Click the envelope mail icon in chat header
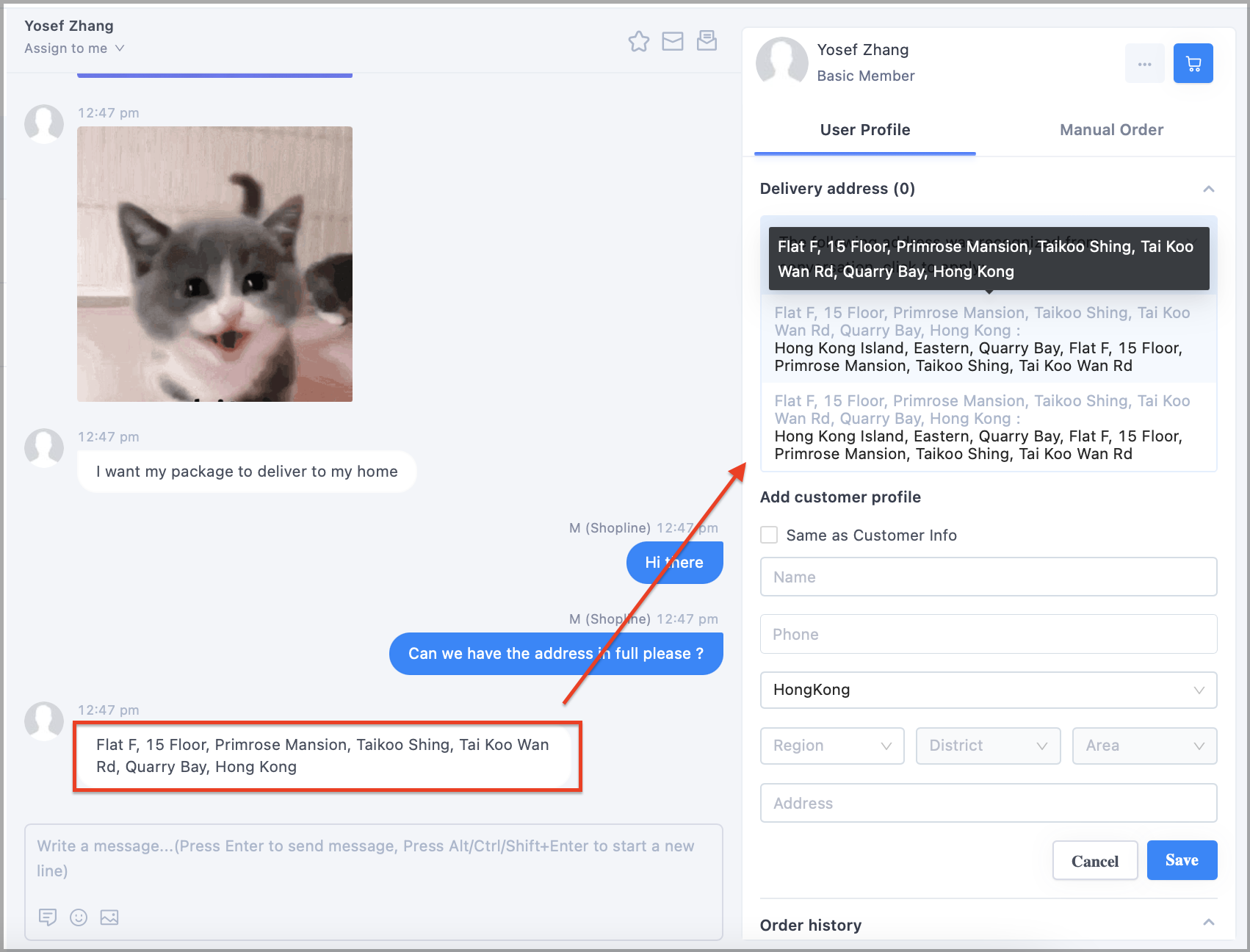Screen dimensions: 1250x952 click(x=672, y=42)
